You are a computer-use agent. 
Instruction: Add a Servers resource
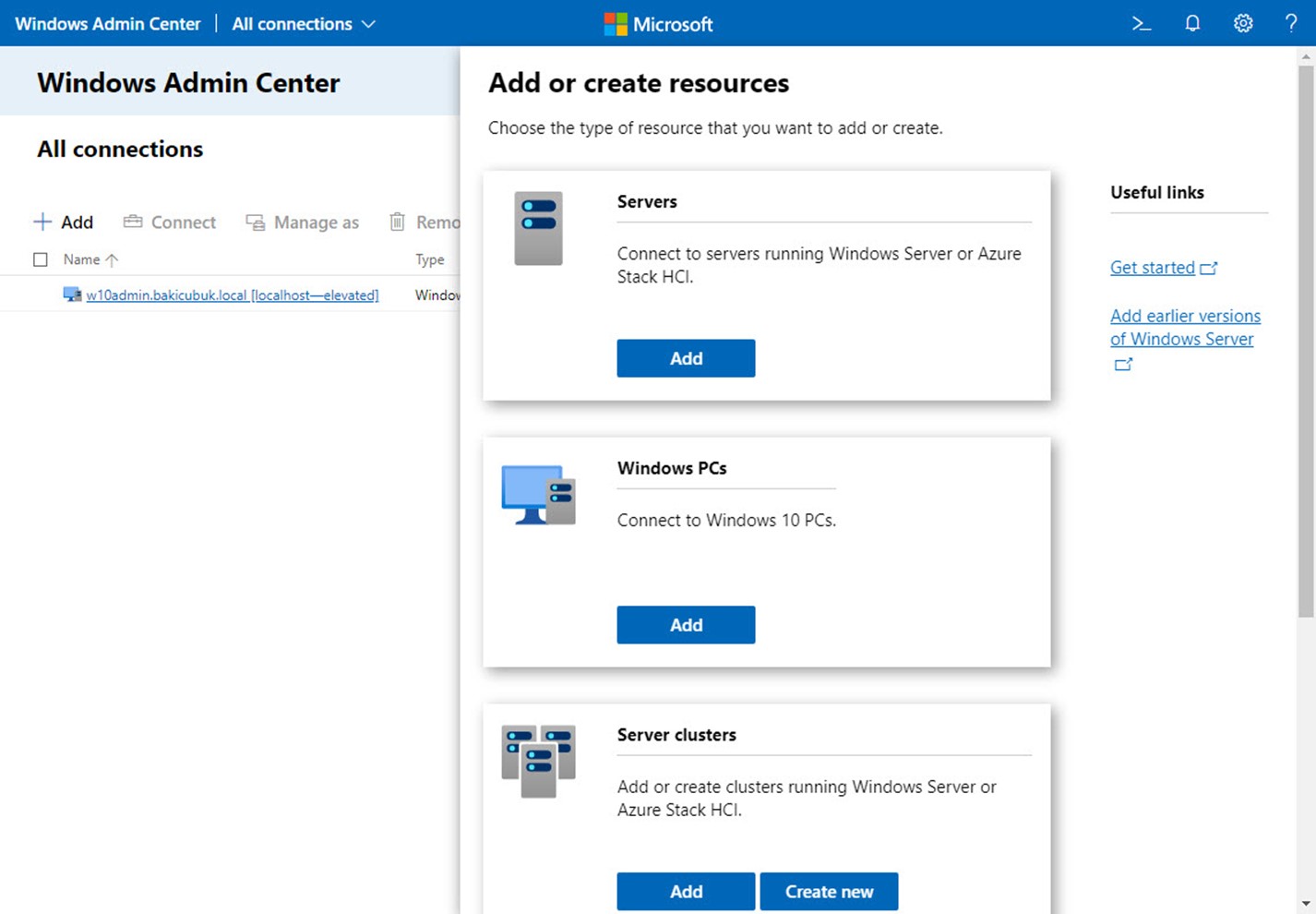point(686,358)
